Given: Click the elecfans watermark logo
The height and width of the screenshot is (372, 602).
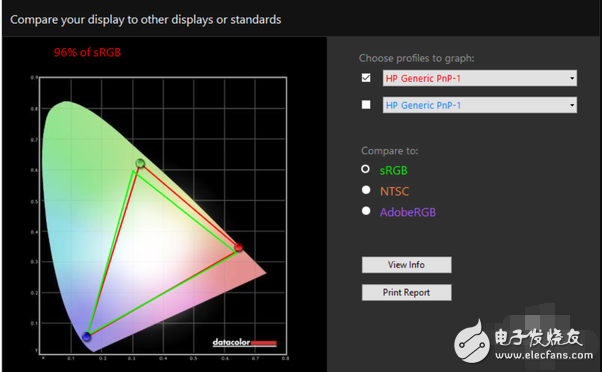Looking at the screenshot, I should point(524,341).
